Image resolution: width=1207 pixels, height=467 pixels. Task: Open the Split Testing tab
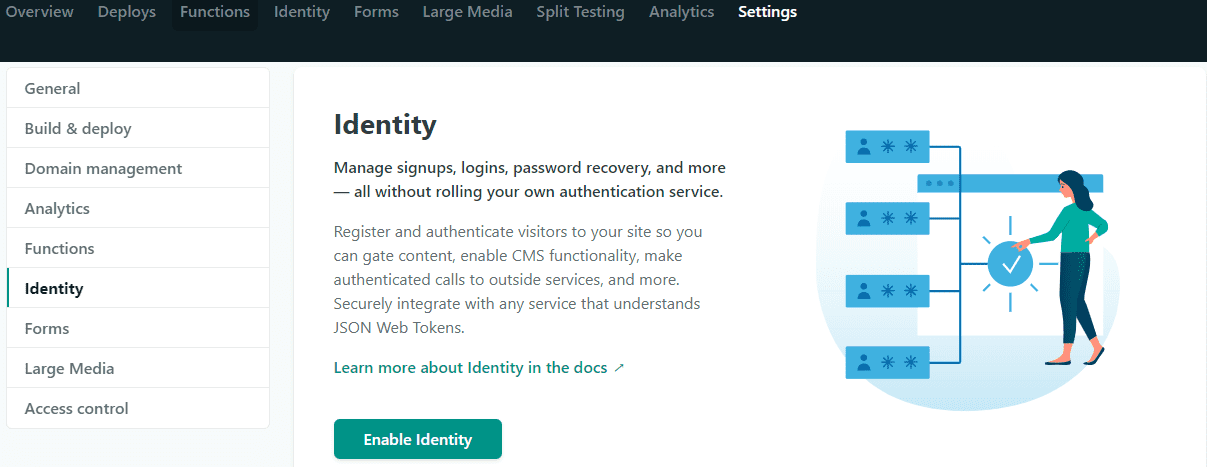point(580,12)
